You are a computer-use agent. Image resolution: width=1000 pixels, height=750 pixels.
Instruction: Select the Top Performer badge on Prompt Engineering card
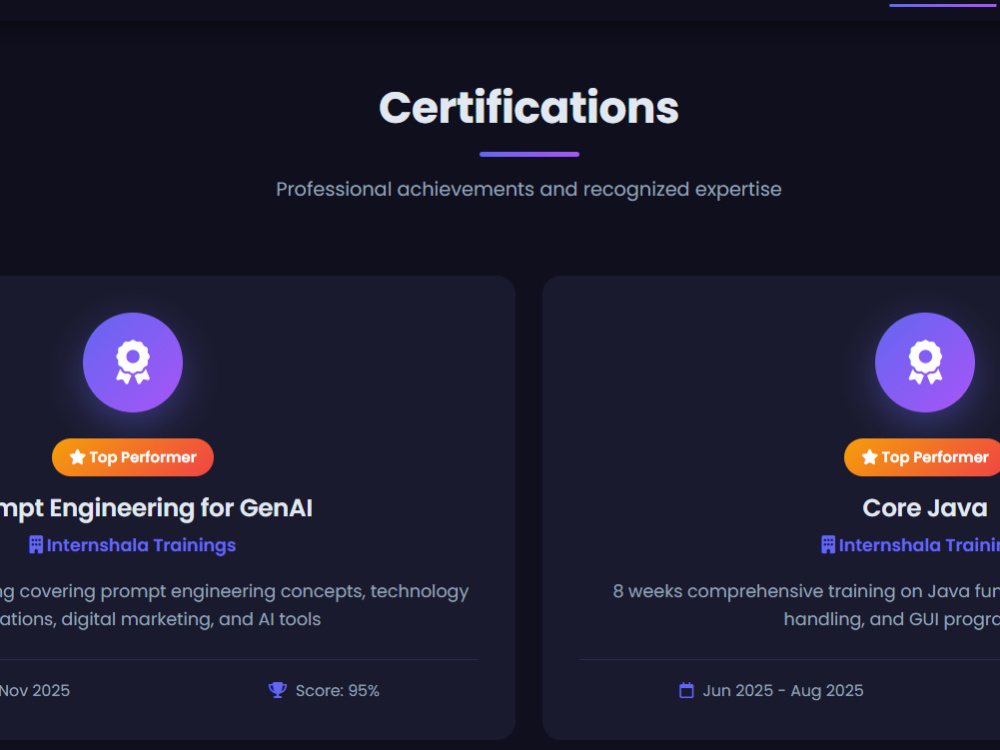pos(133,457)
